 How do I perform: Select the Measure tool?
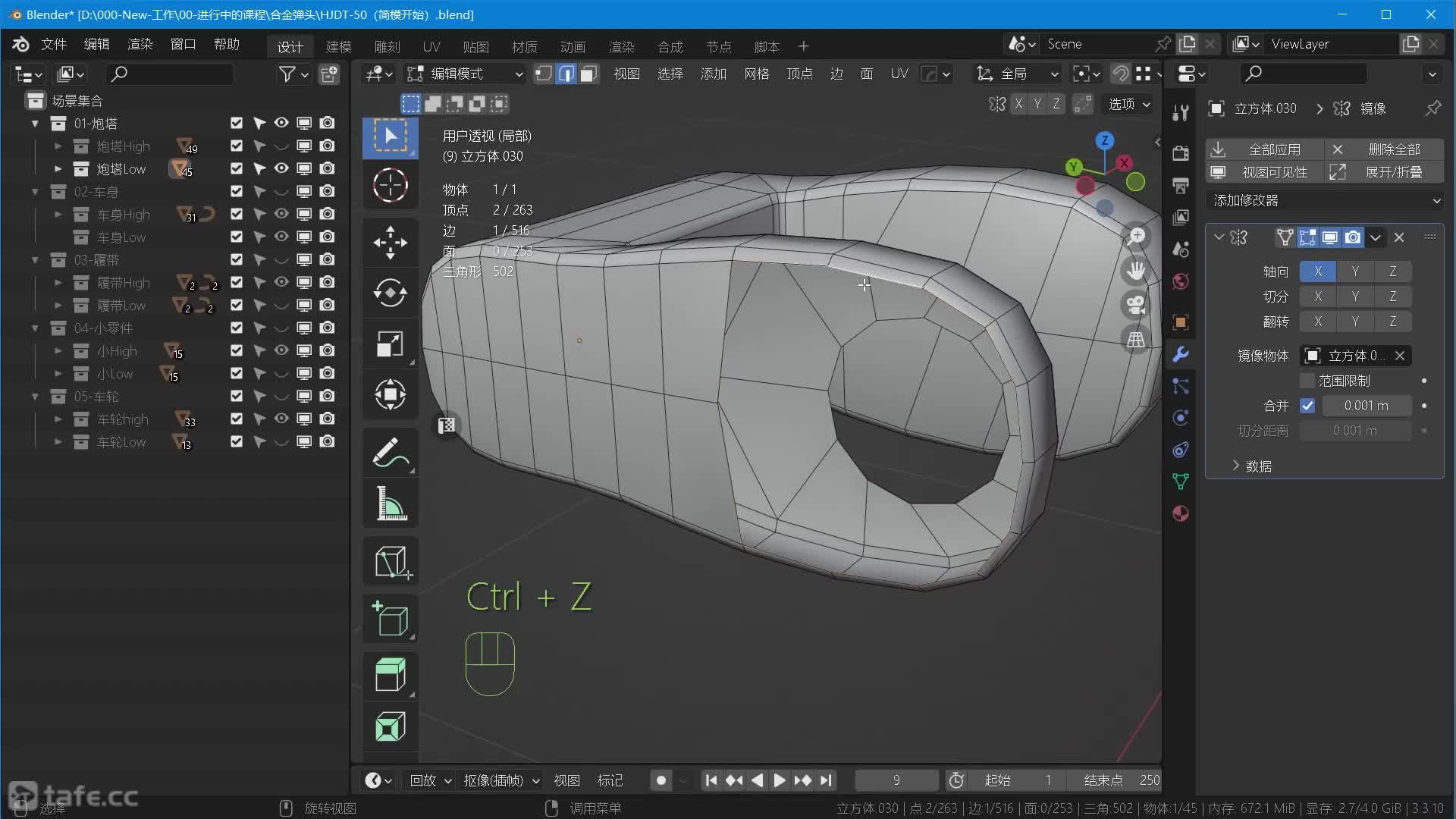[390, 503]
